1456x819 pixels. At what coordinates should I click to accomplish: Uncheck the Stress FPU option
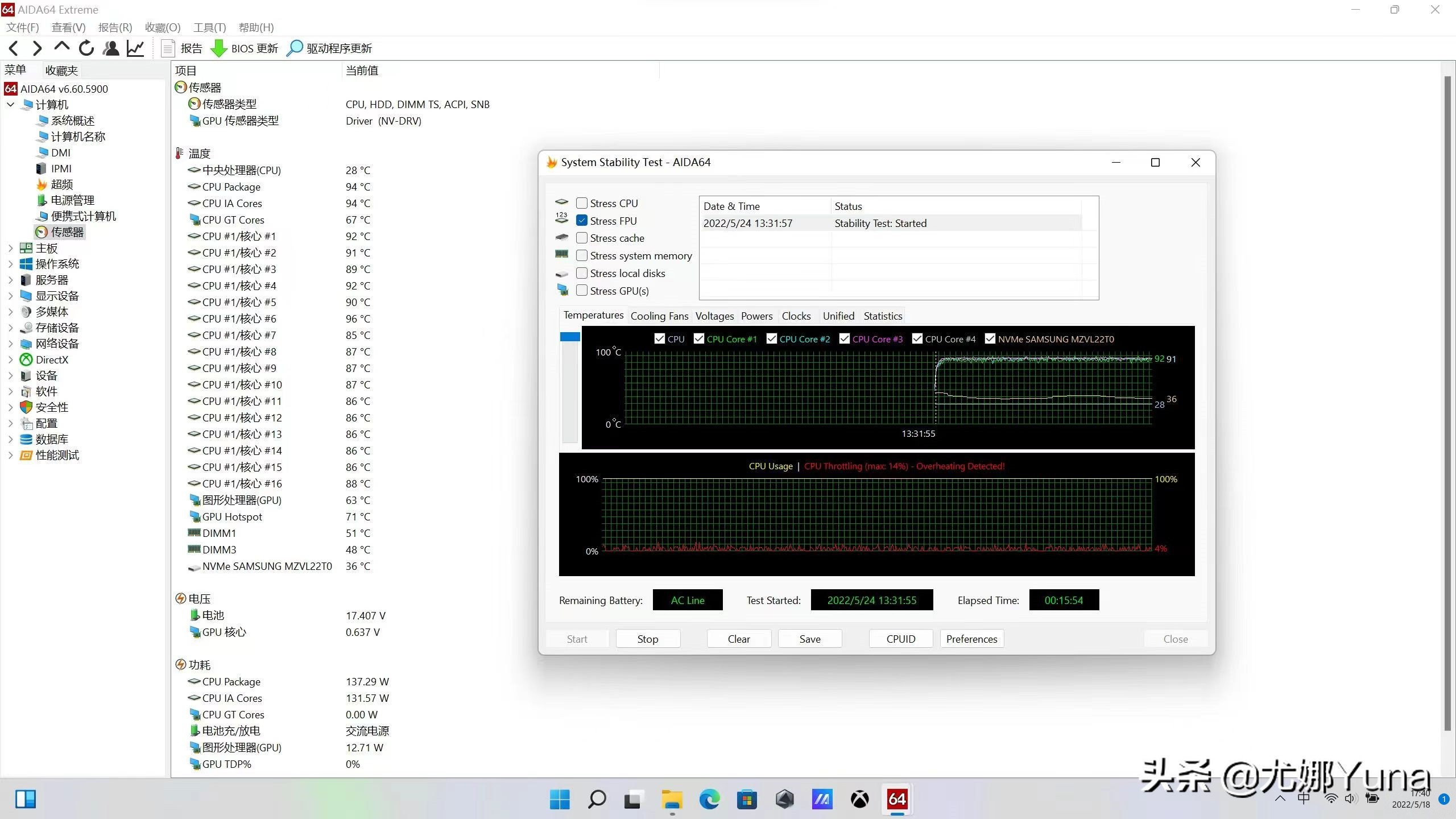click(581, 220)
